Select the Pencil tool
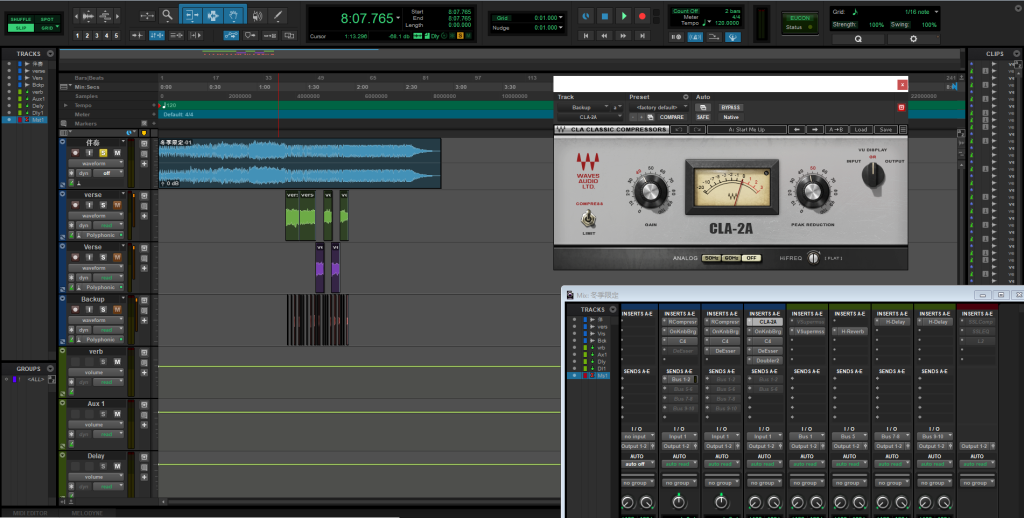The width and height of the screenshot is (1024, 518). tap(278, 15)
